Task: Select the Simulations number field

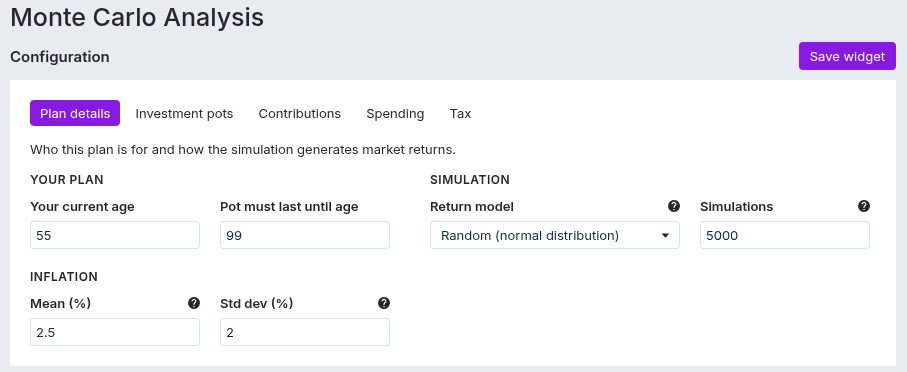Action: click(x=785, y=235)
